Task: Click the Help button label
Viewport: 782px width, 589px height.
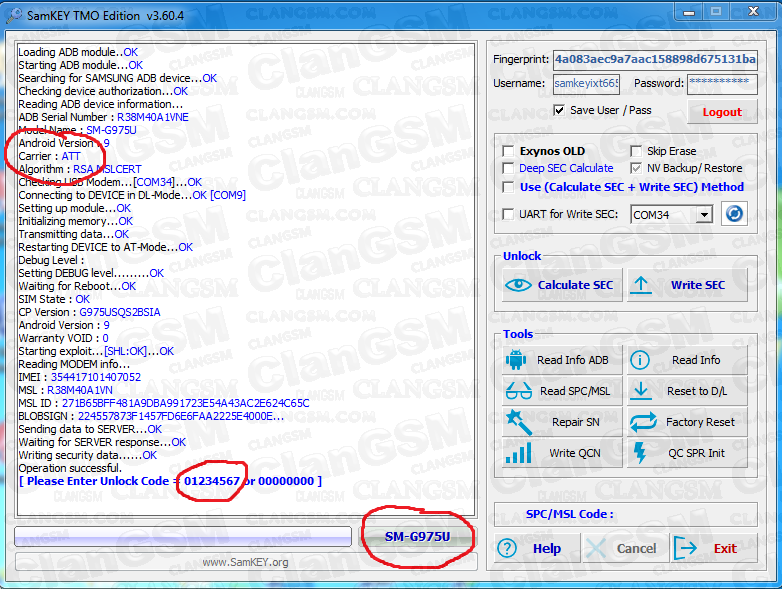Action: (547, 548)
